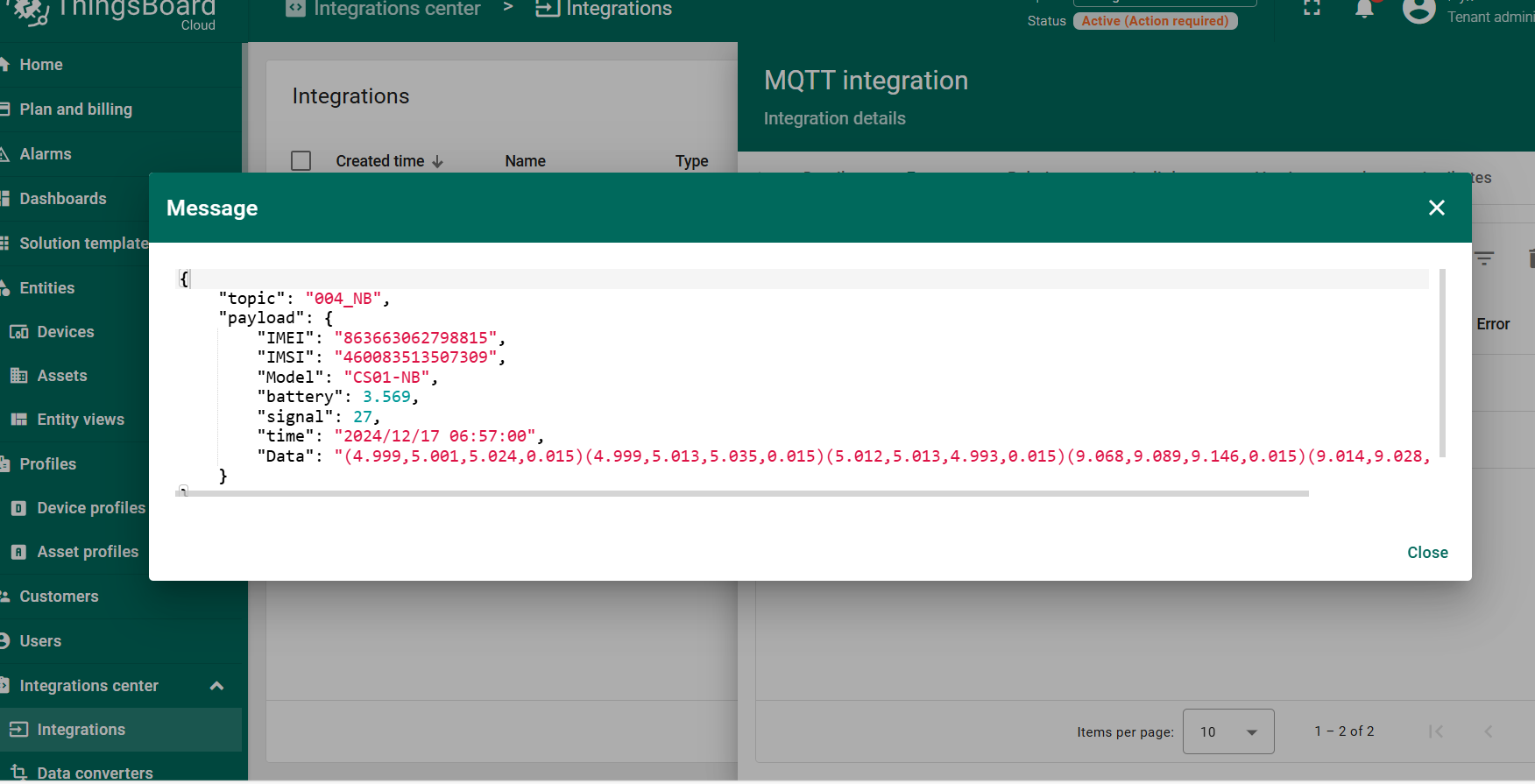Click the Close button in Message dialog

click(1427, 553)
